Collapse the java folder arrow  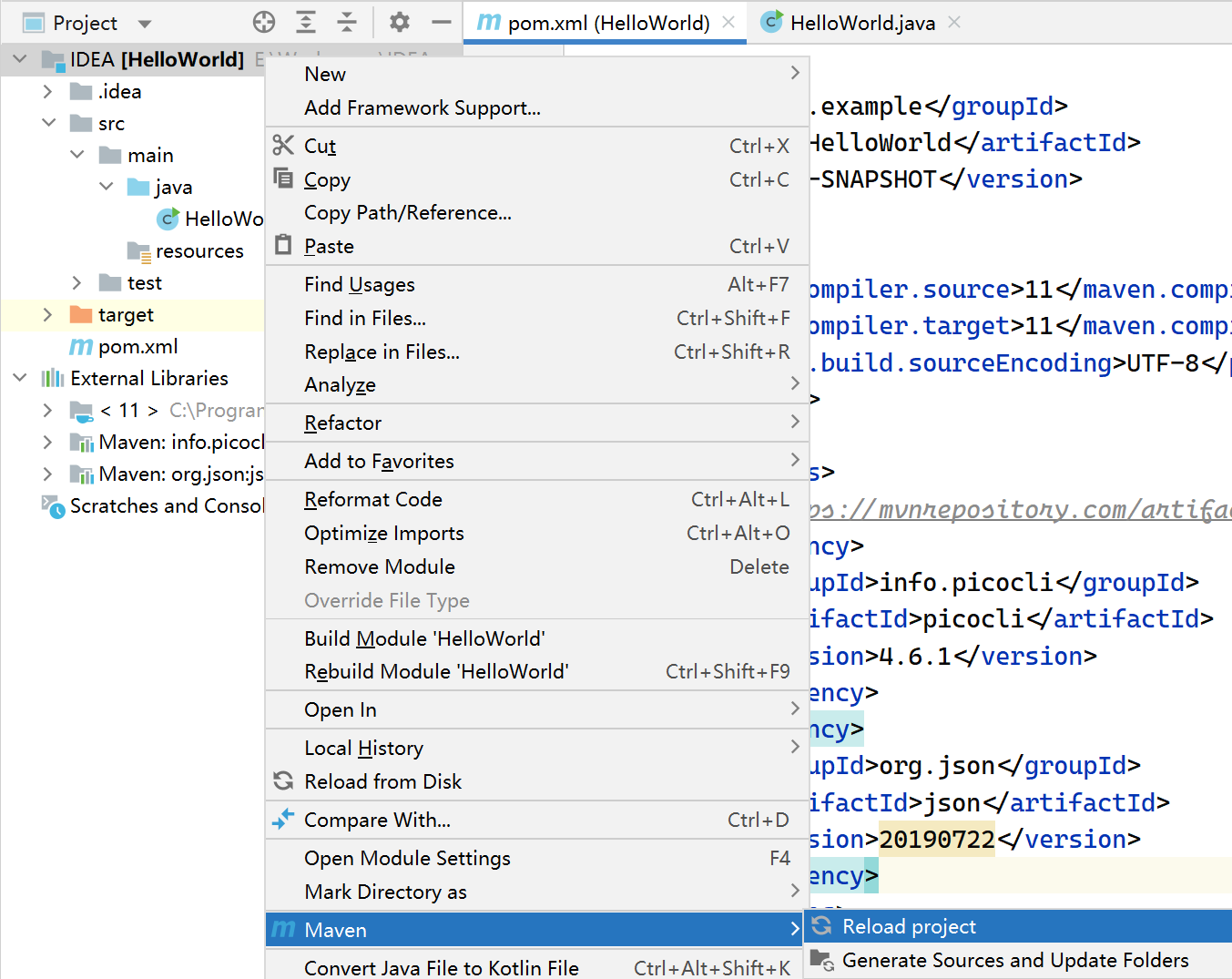(107, 187)
